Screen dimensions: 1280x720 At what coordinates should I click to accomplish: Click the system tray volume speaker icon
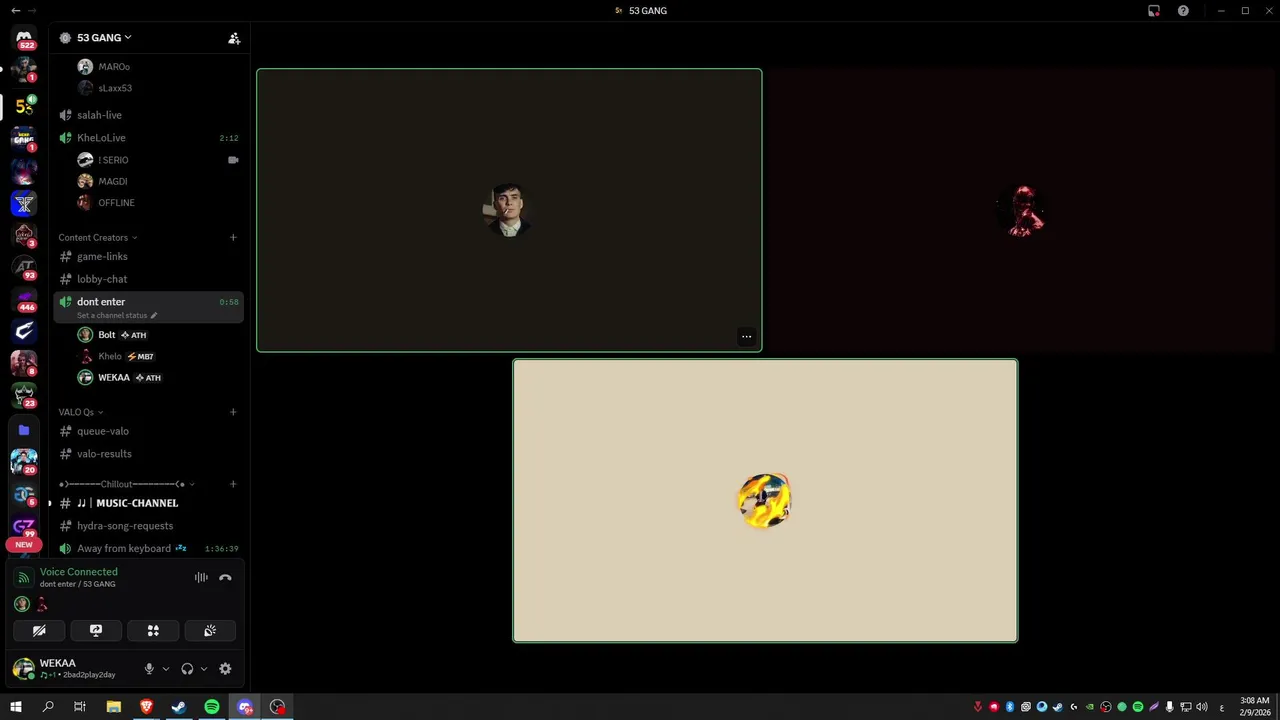pyautogui.click(x=1201, y=707)
